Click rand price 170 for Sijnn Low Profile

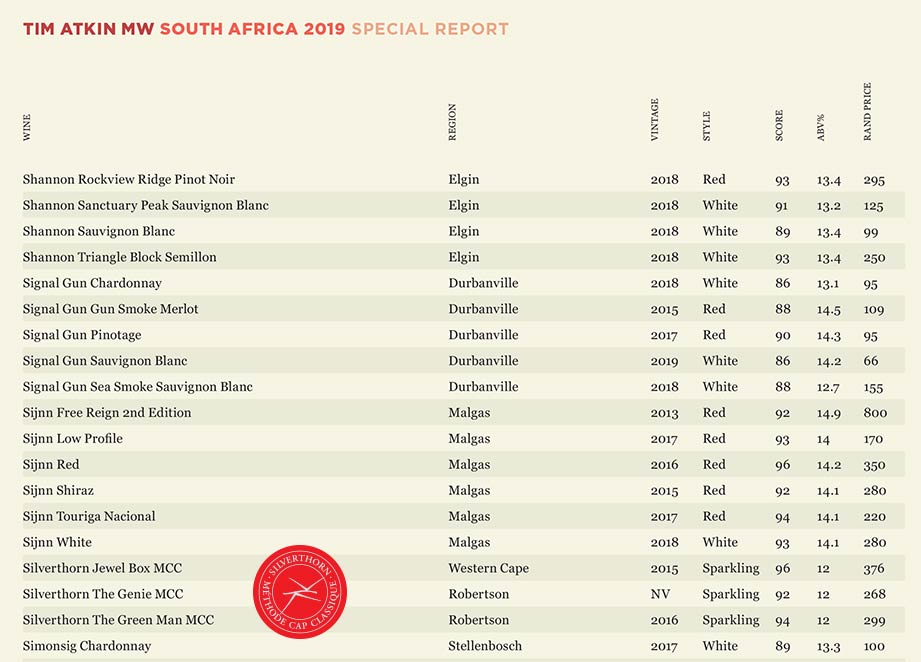click(x=873, y=439)
